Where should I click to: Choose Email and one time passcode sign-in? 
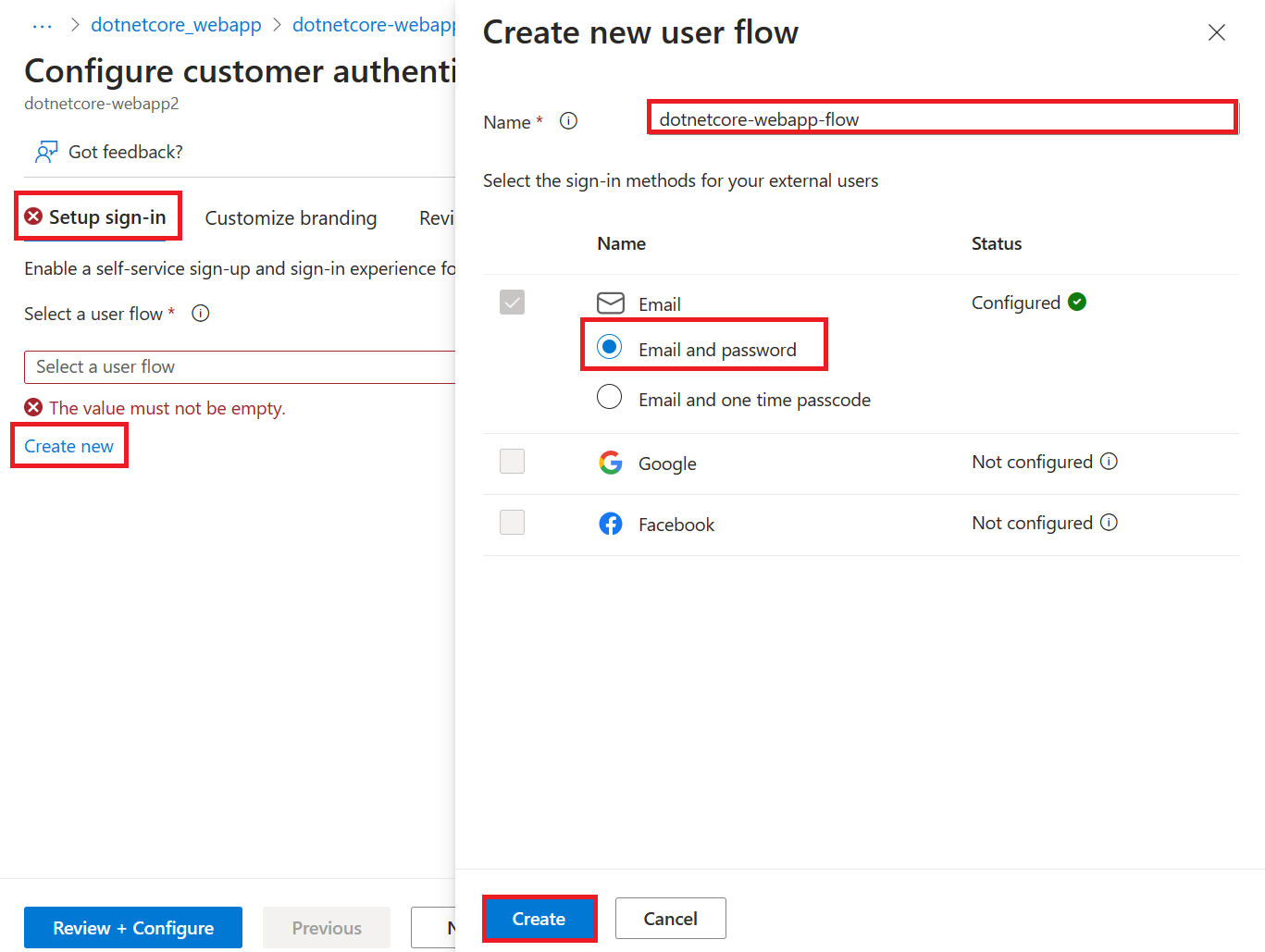pos(609,396)
